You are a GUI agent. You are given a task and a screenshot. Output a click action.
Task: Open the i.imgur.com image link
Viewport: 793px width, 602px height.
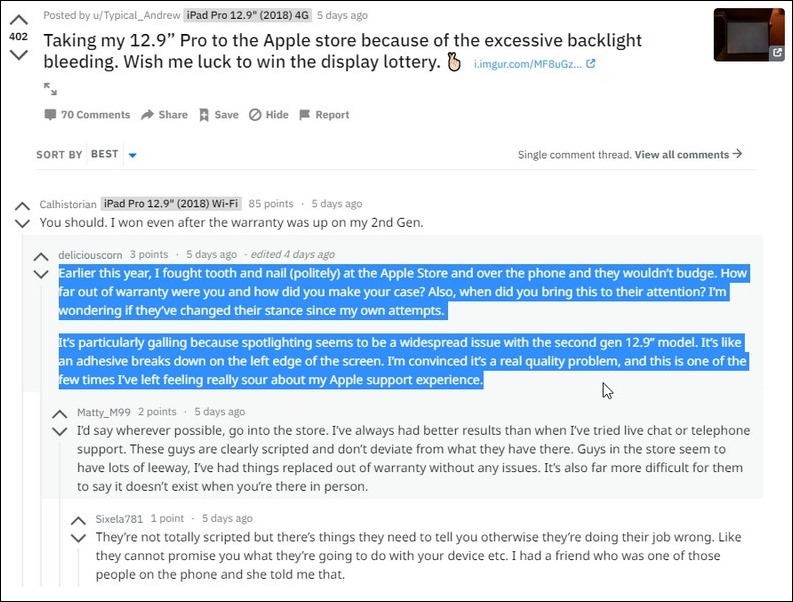pos(534,64)
